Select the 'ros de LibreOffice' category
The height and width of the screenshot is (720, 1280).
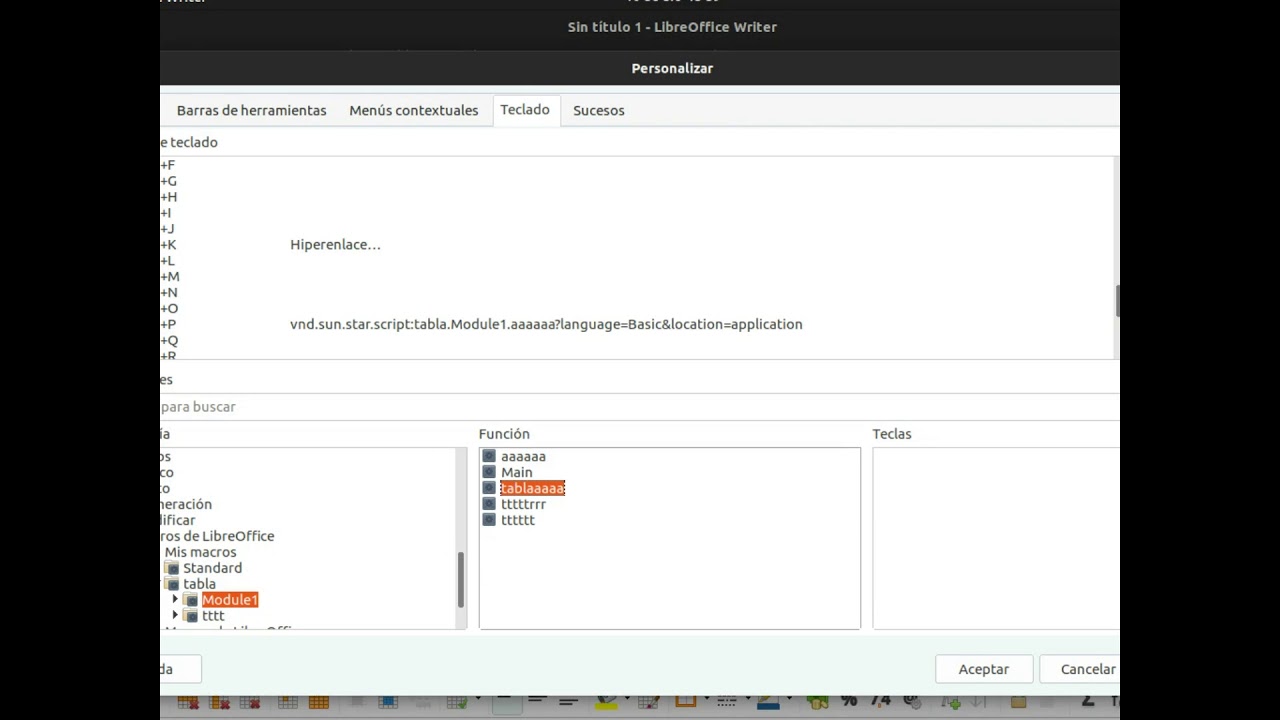(x=217, y=536)
